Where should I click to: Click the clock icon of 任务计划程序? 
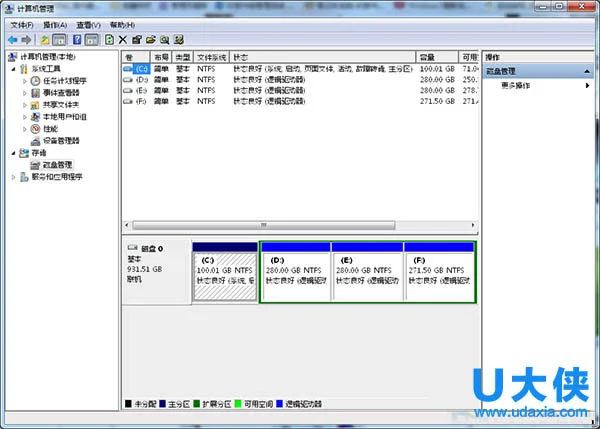tap(35, 81)
